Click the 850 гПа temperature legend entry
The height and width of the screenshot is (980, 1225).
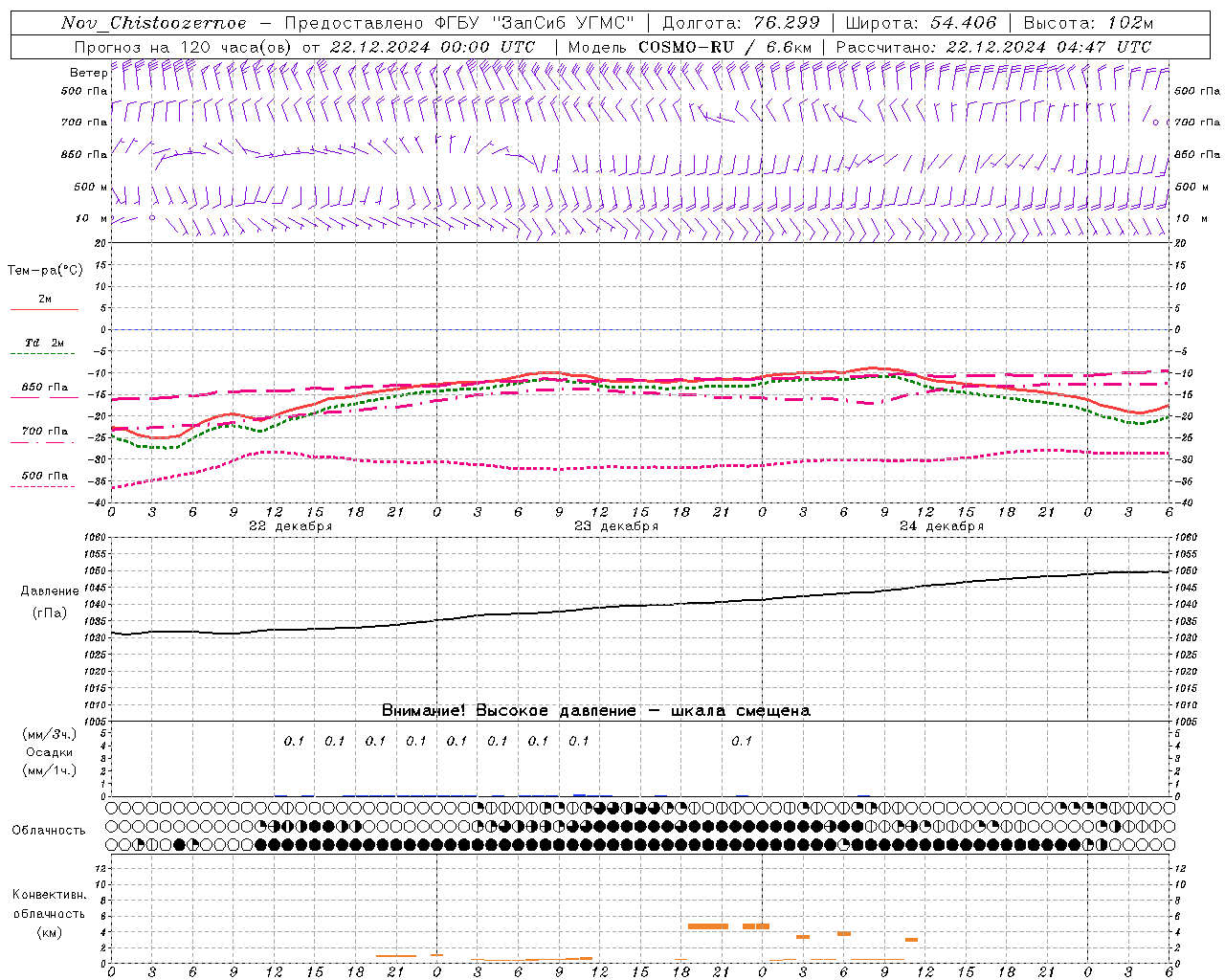coord(44,388)
